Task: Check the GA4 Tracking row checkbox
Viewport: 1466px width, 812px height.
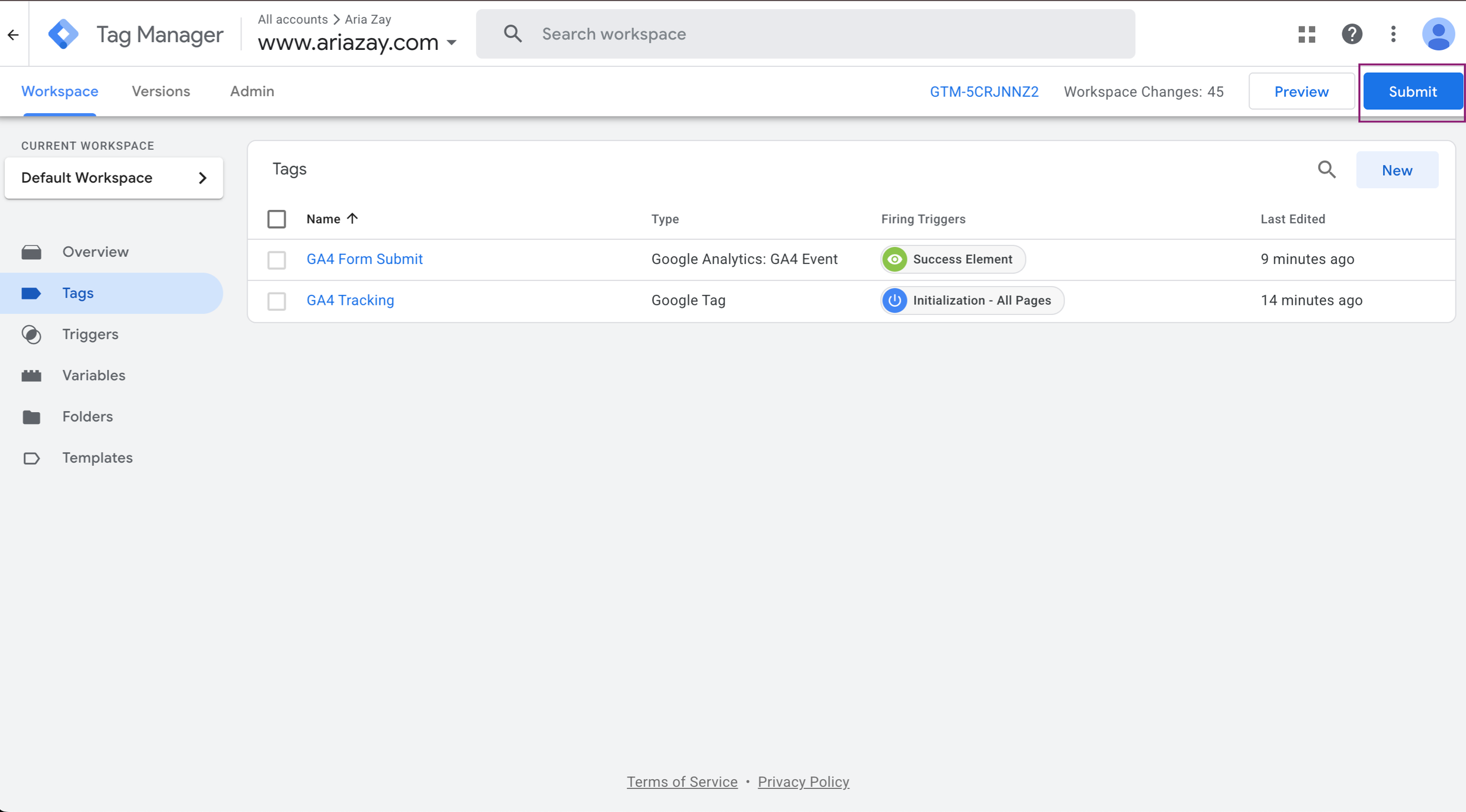Action: click(276, 301)
